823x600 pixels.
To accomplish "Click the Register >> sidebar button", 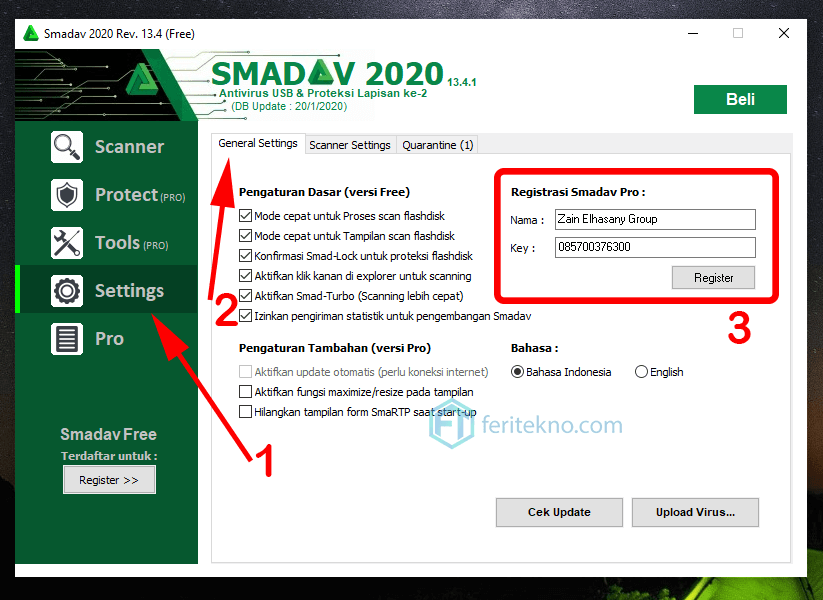I will (x=109, y=480).
